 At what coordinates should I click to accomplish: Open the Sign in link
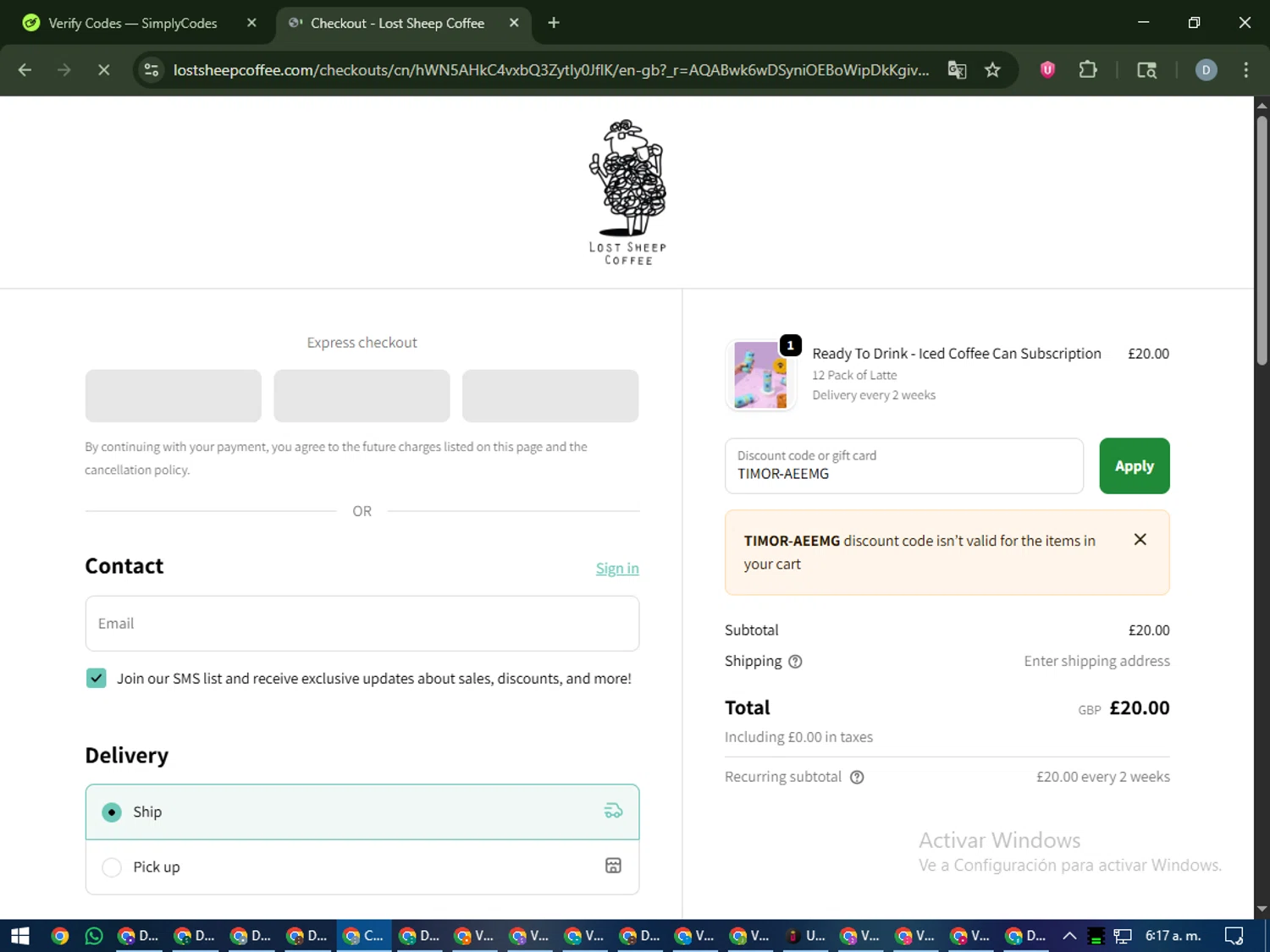coord(617,568)
